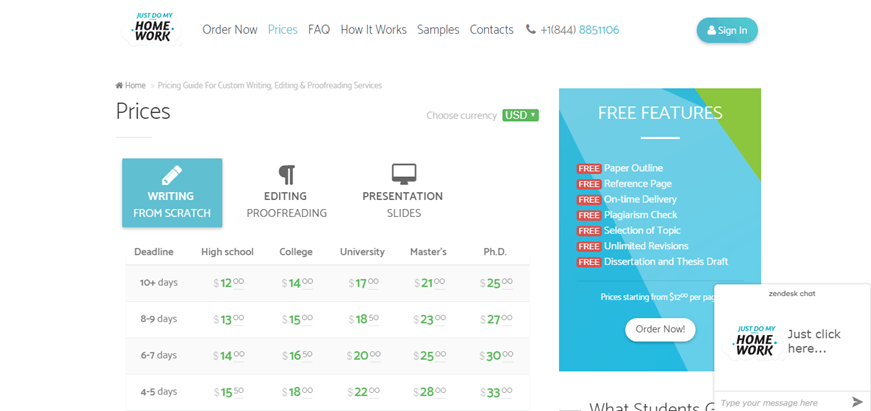Image resolution: width=871 pixels, height=411 pixels.
Task: Open How It Works page
Action: [373, 29]
